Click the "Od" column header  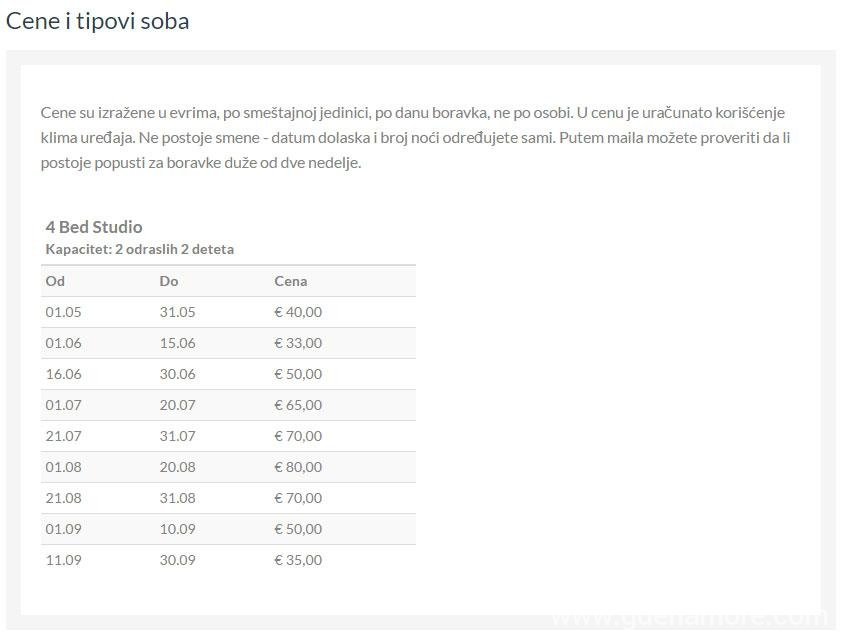pyautogui.click(x=55, y=281)
